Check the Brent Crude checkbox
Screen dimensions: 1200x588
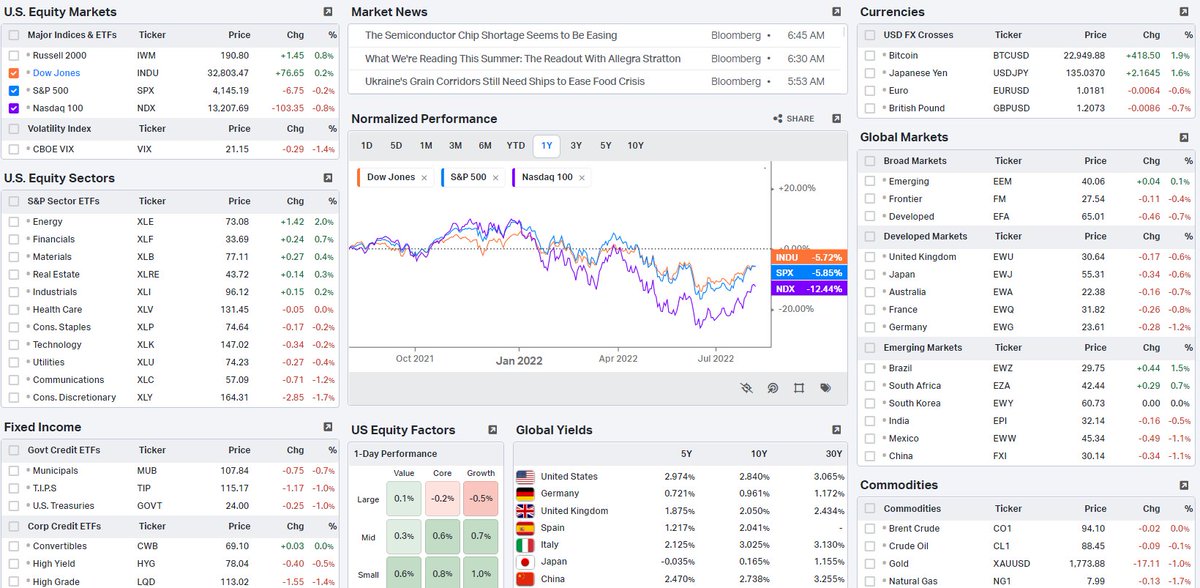tap(870, 528)
